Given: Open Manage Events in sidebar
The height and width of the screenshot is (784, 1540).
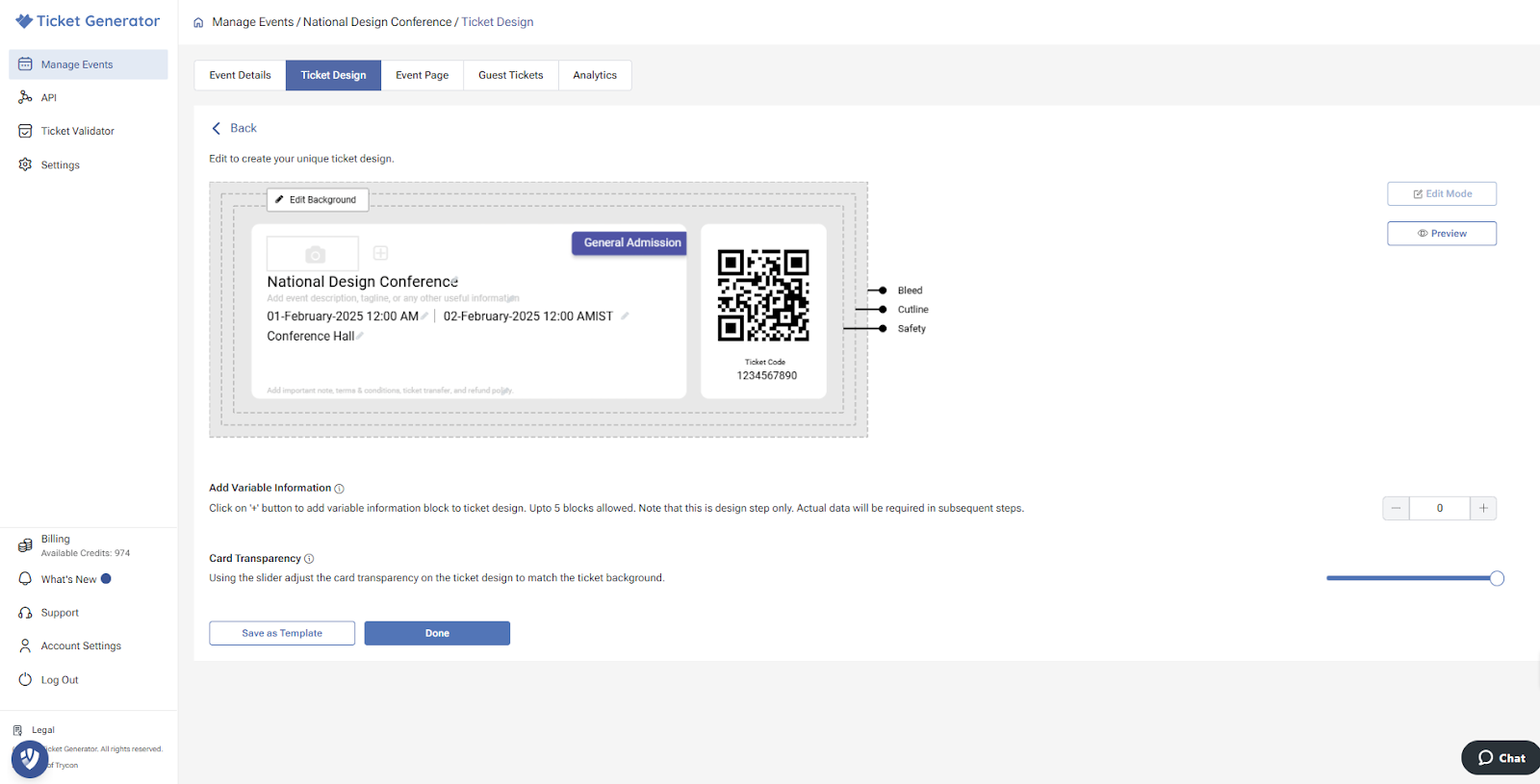Looking at the screenshot, I should tap(89, 64).
